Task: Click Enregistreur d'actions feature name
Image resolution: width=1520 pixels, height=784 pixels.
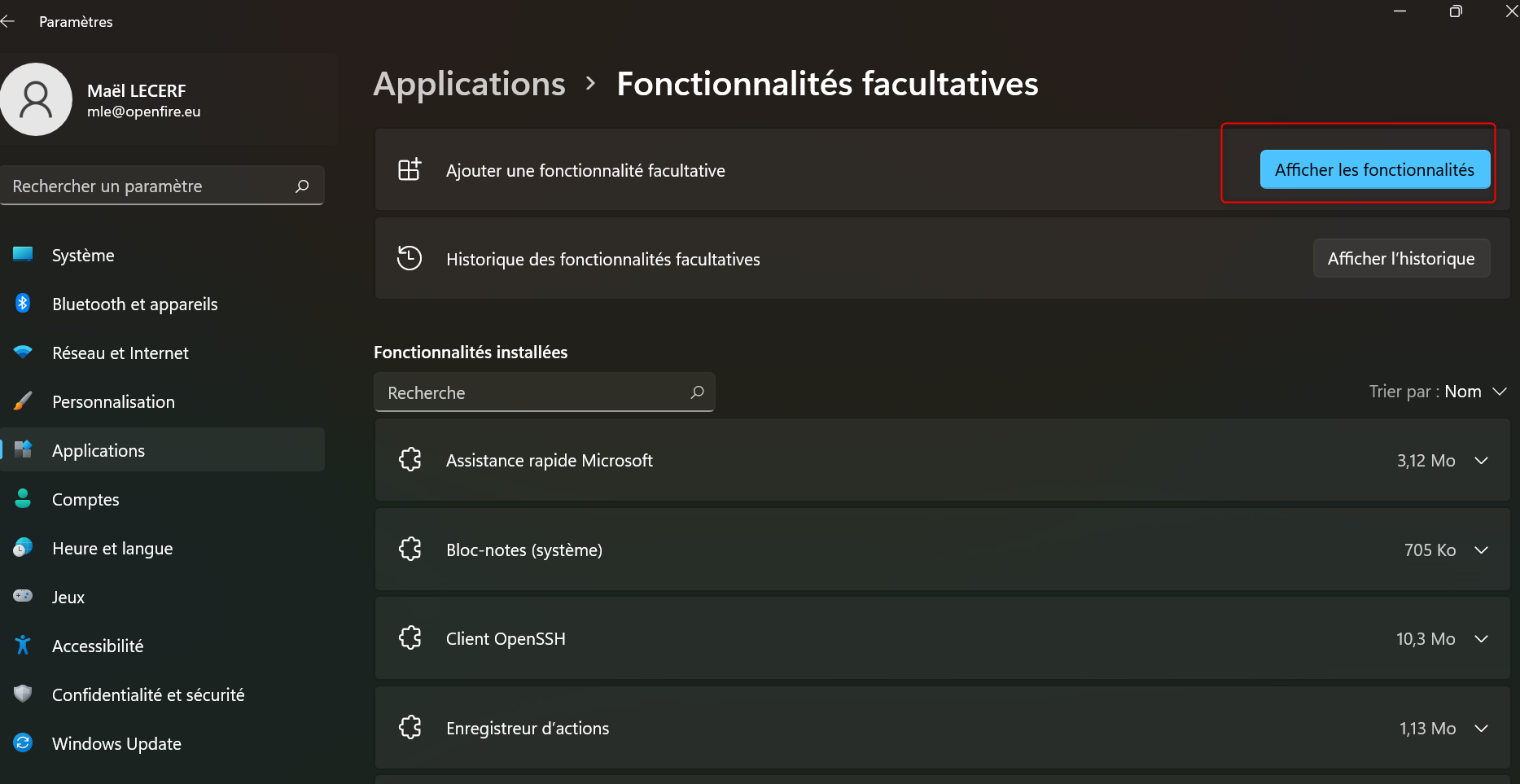Action: tap(528, 729)
